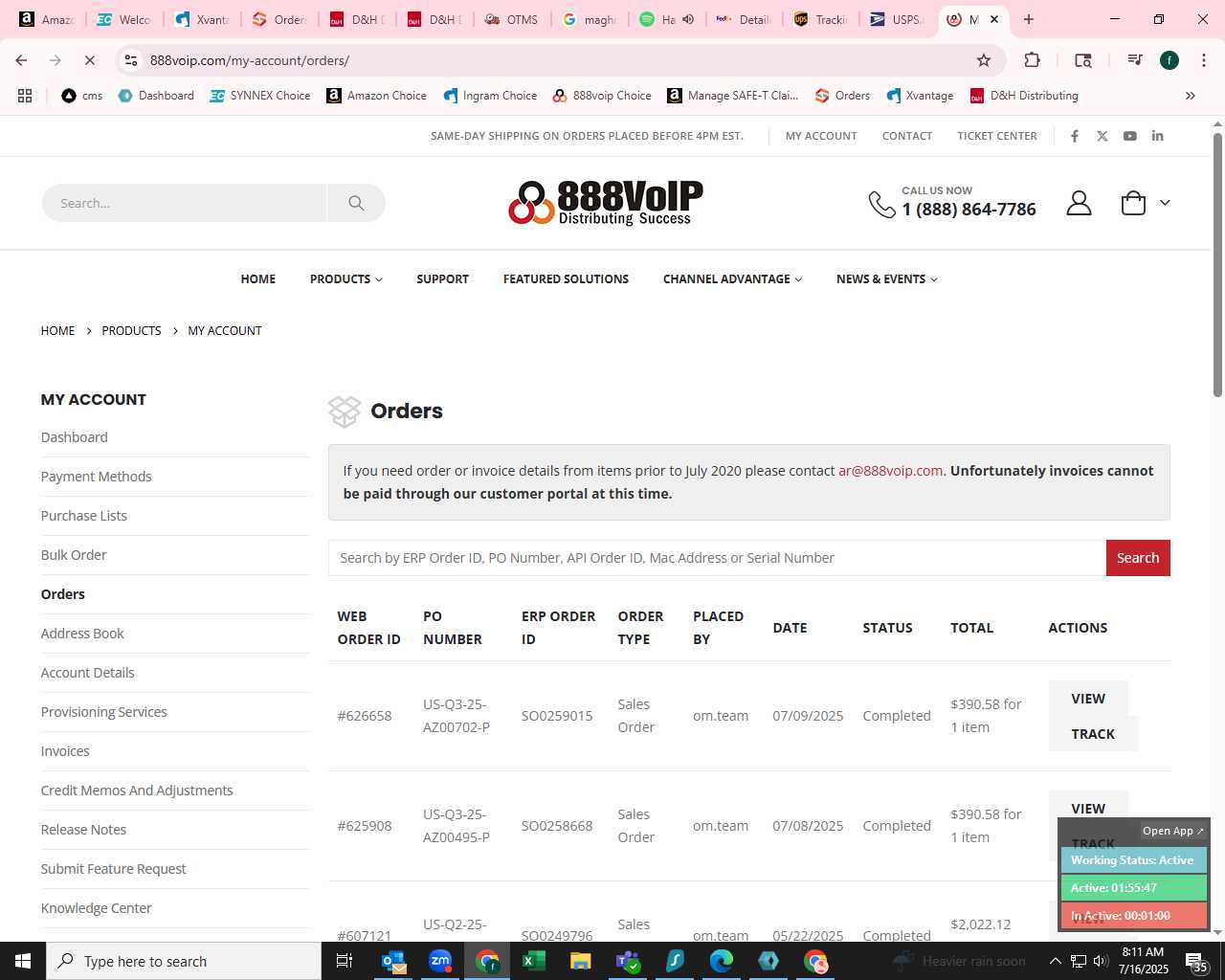
Task: Focus the site search box
Action: (185, 203)
